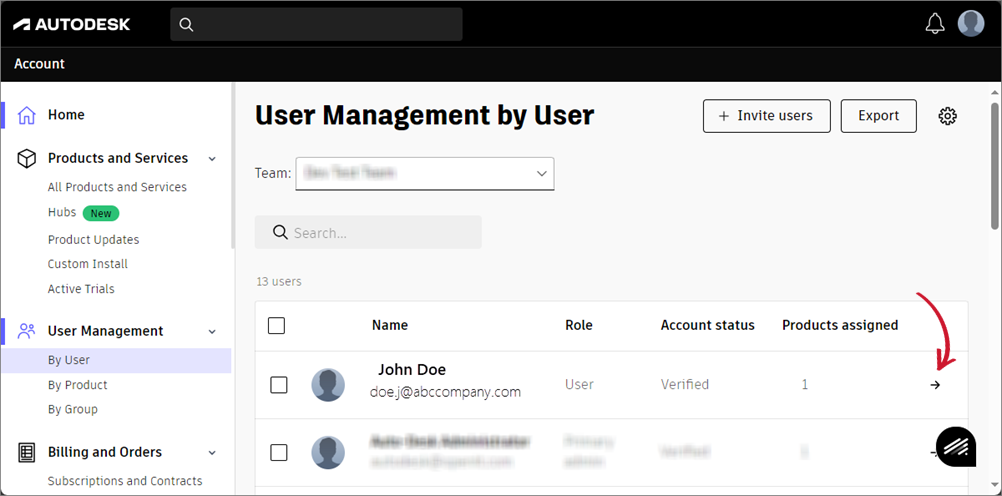
Task: Open Hubs in sidebar
Action: click(62, 212)
